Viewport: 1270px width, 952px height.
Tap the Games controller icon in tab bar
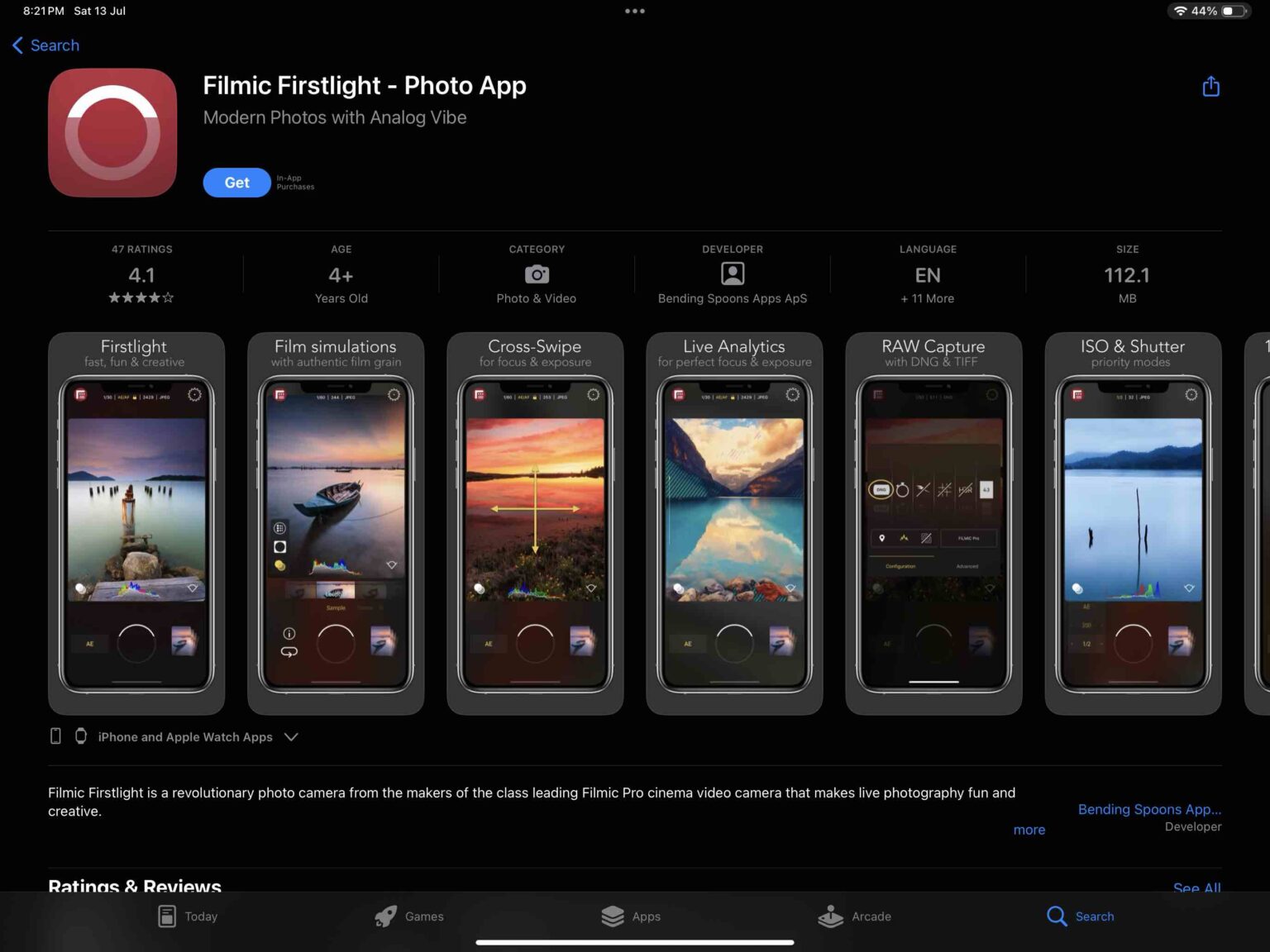point(384,916)
